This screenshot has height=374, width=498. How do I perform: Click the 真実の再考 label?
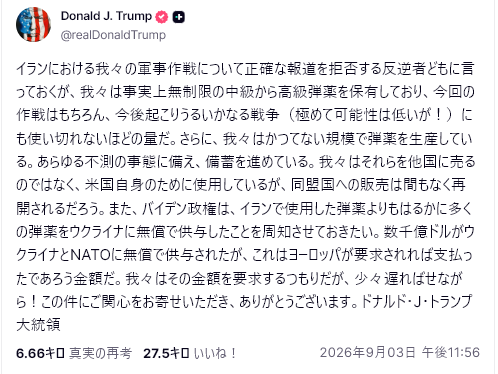click(101, 353)
